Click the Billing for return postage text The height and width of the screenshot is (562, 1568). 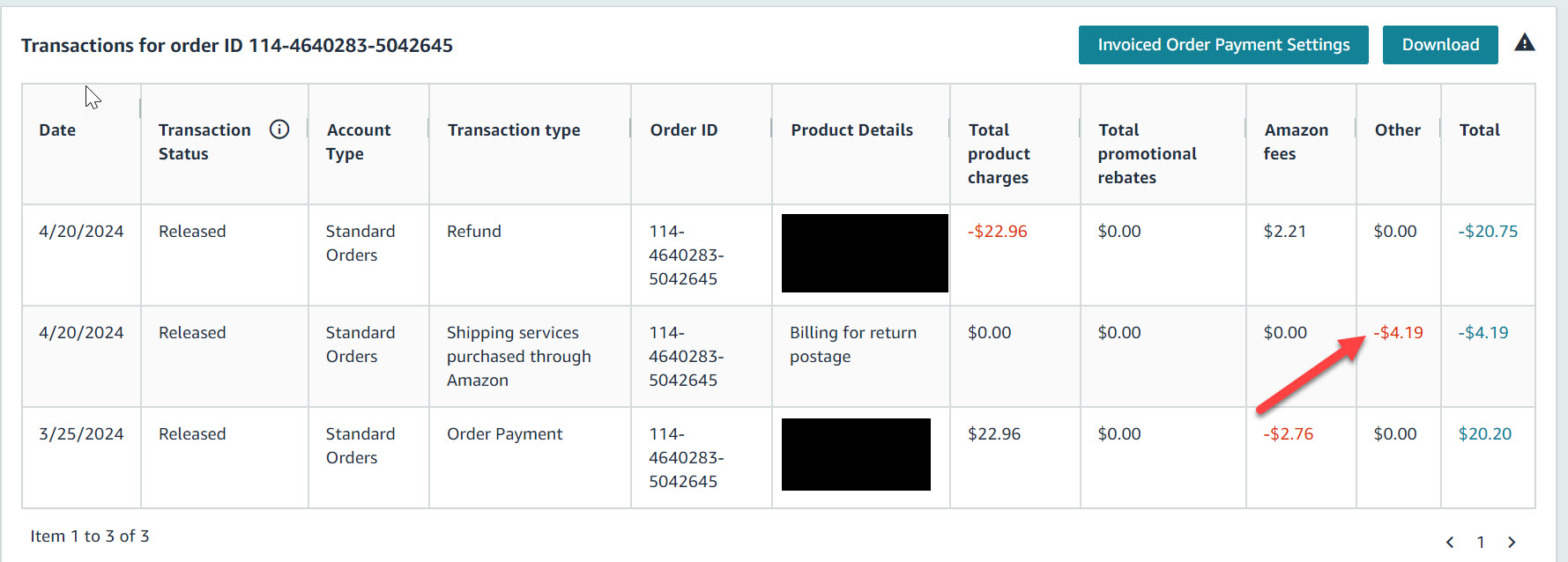tap(853, 344)
